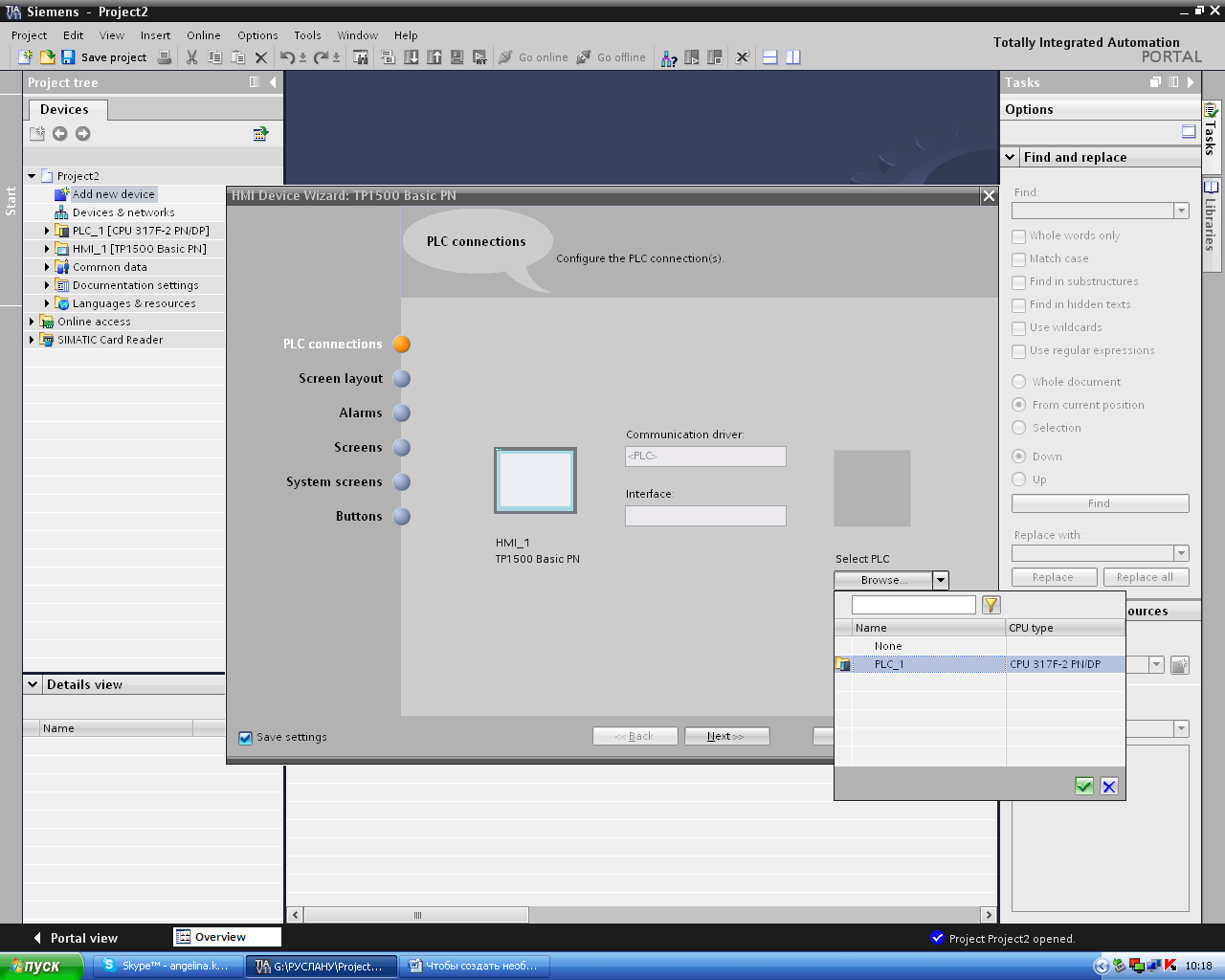Enable Use regular expressions checkbox
The width and height of the screenshot is (1225, 980).
[x=1018, y=351]
